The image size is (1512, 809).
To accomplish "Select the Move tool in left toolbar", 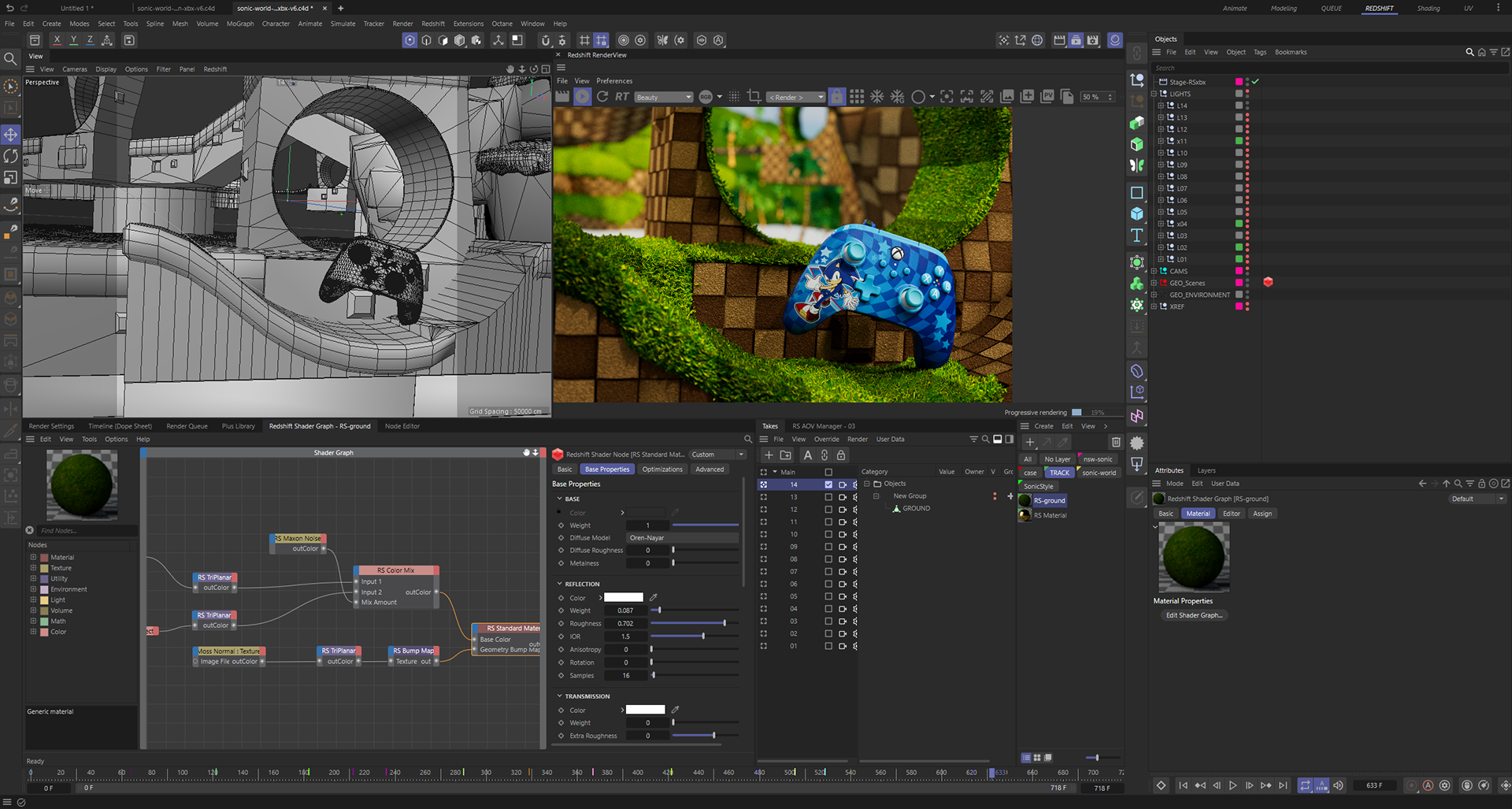I will coord(10,135).
